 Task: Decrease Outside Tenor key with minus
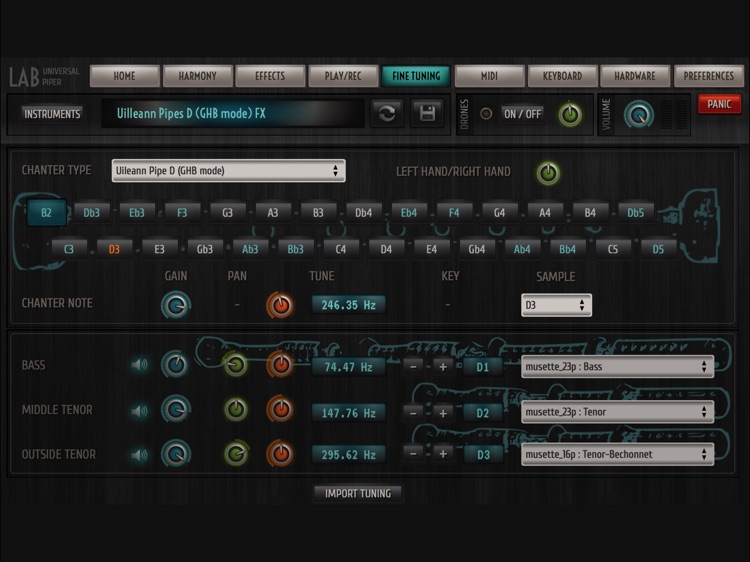click(x=413, y=454)
